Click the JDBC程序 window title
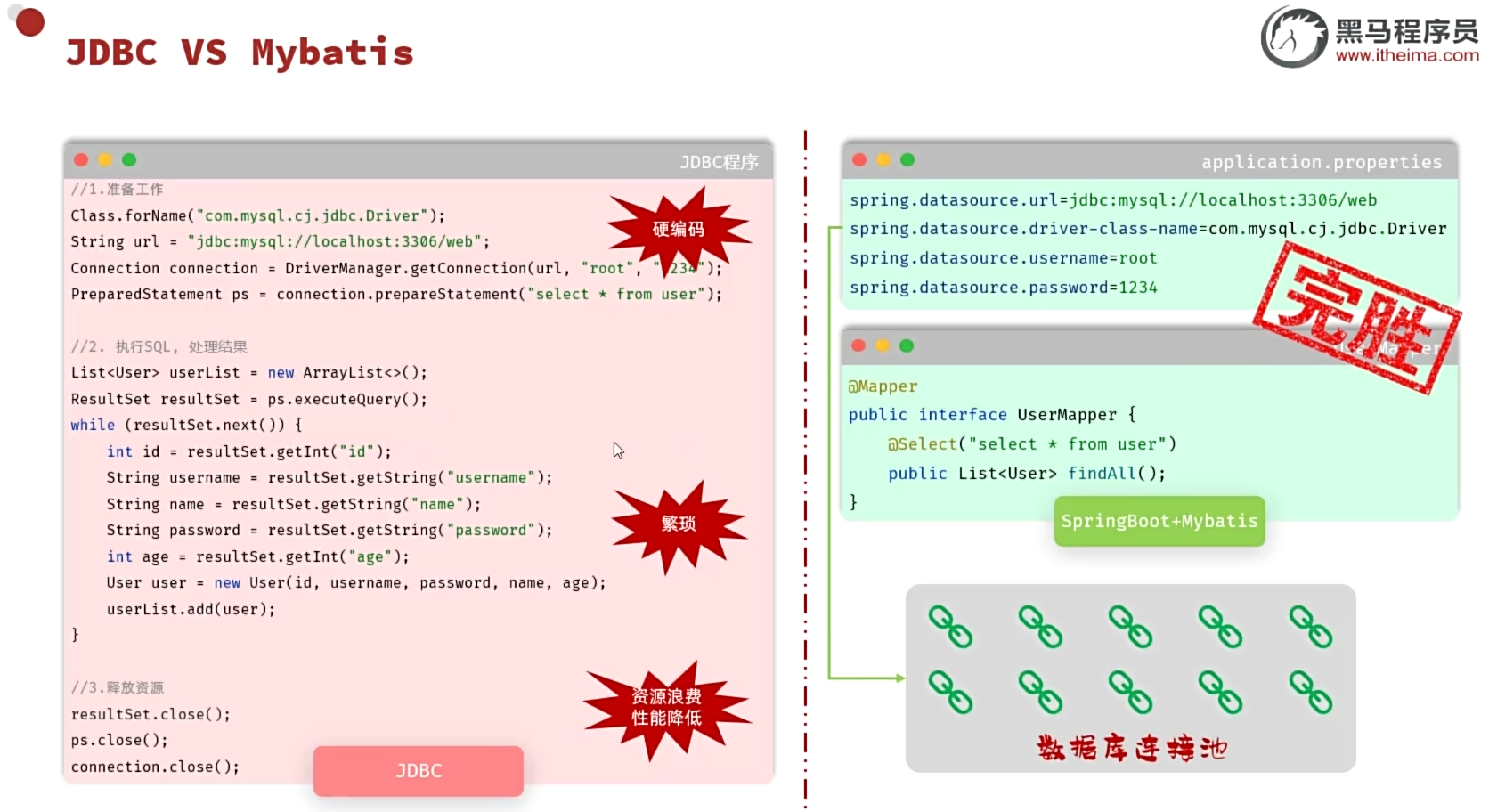Viewport: 1489px width, 812px height. pyautogui.click(x=719, y=162)
